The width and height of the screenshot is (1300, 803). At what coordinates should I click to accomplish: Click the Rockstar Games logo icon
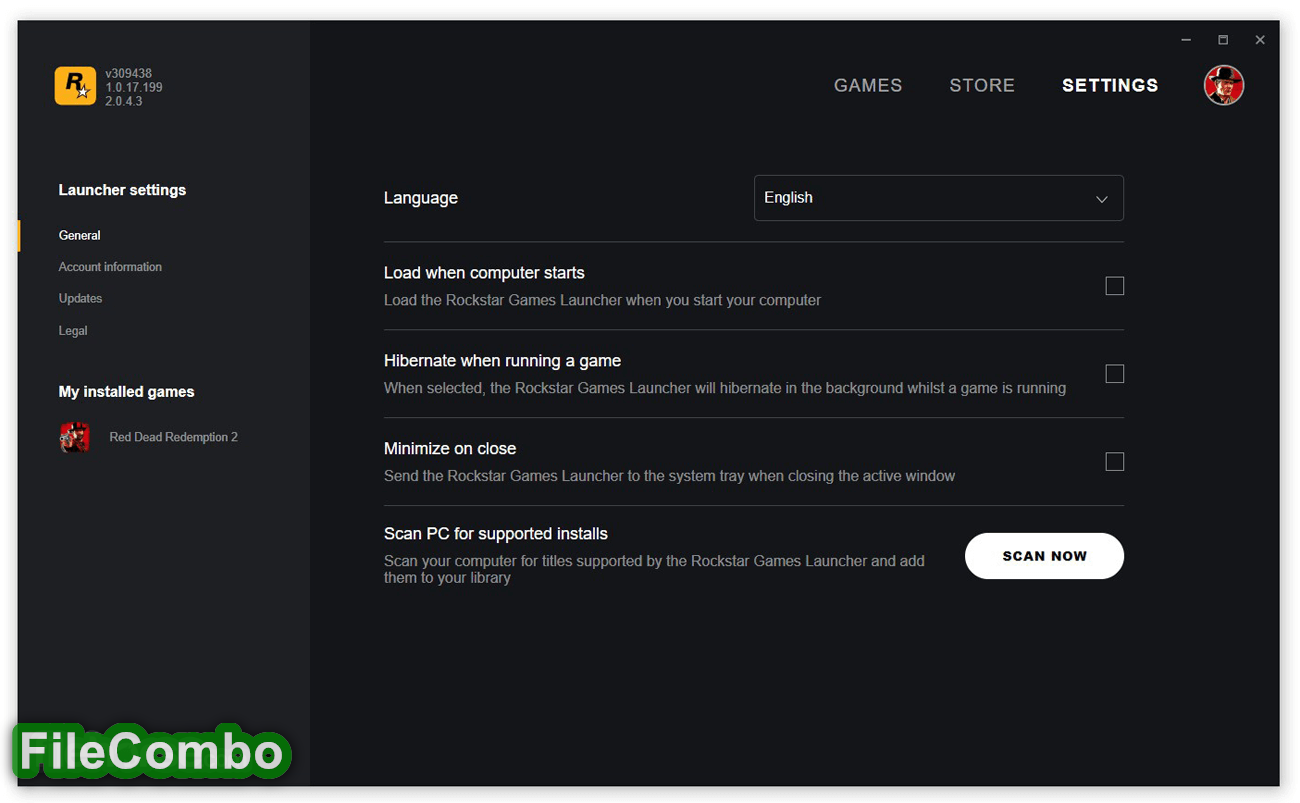click(75, 86)
